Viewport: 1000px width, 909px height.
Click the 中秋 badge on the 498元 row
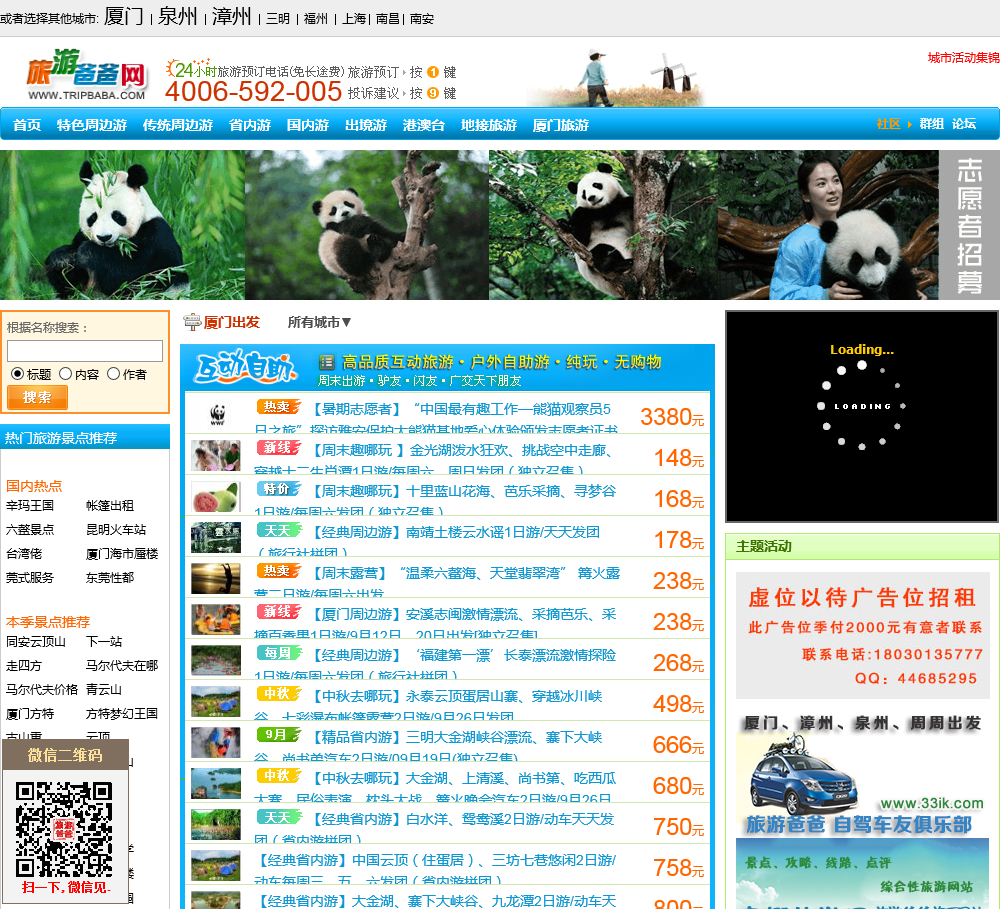pyautogui.click(x=279, y=694)
